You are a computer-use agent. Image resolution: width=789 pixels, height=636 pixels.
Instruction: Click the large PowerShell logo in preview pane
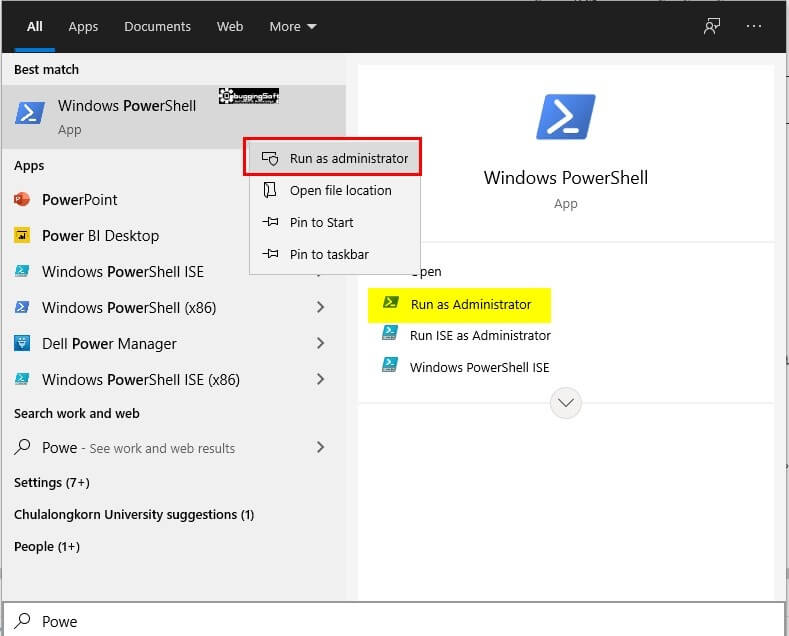tap(566, 117)
